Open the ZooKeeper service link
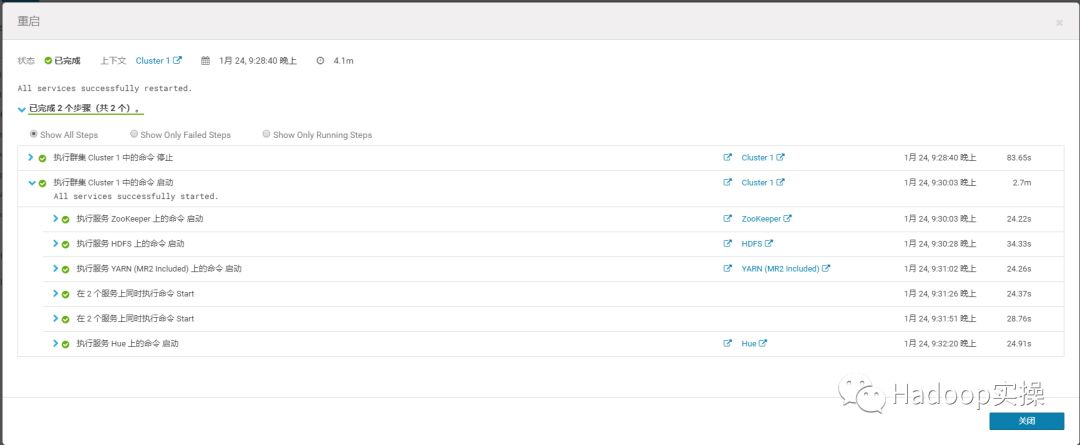This screenshot has width=1080, height=445. [767, 218]
